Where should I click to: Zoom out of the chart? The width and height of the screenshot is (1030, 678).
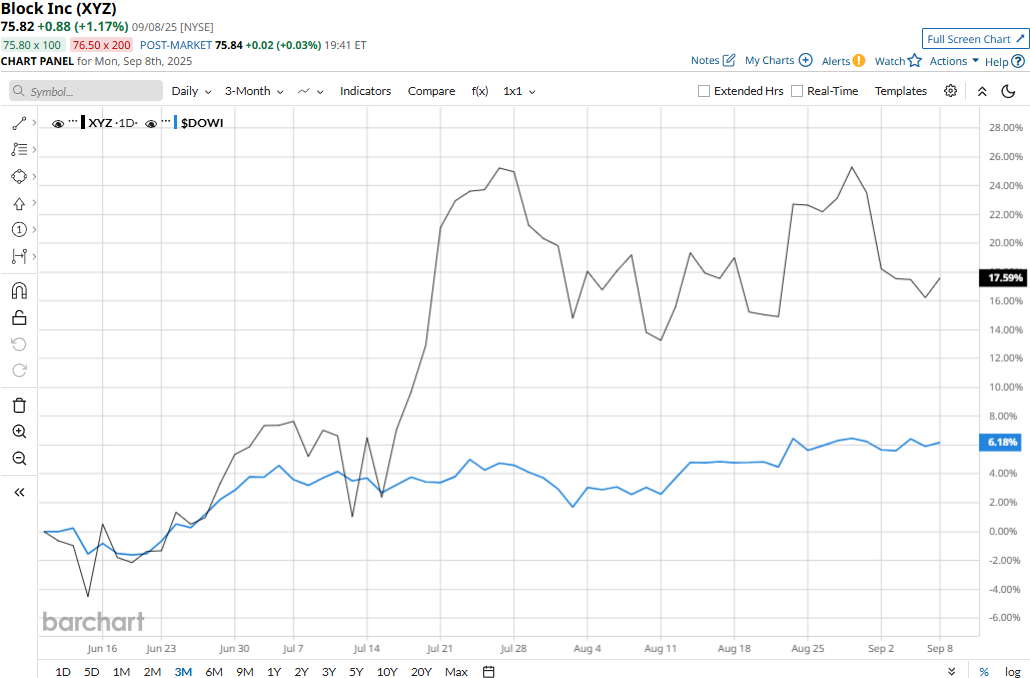(x=19, y=458)
